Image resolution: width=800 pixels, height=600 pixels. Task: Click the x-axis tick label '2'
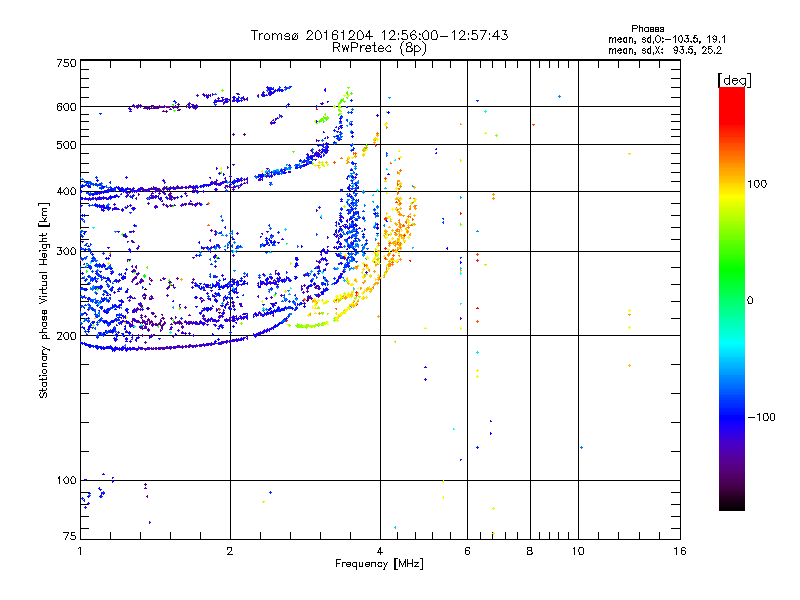[x=230, y=551]
